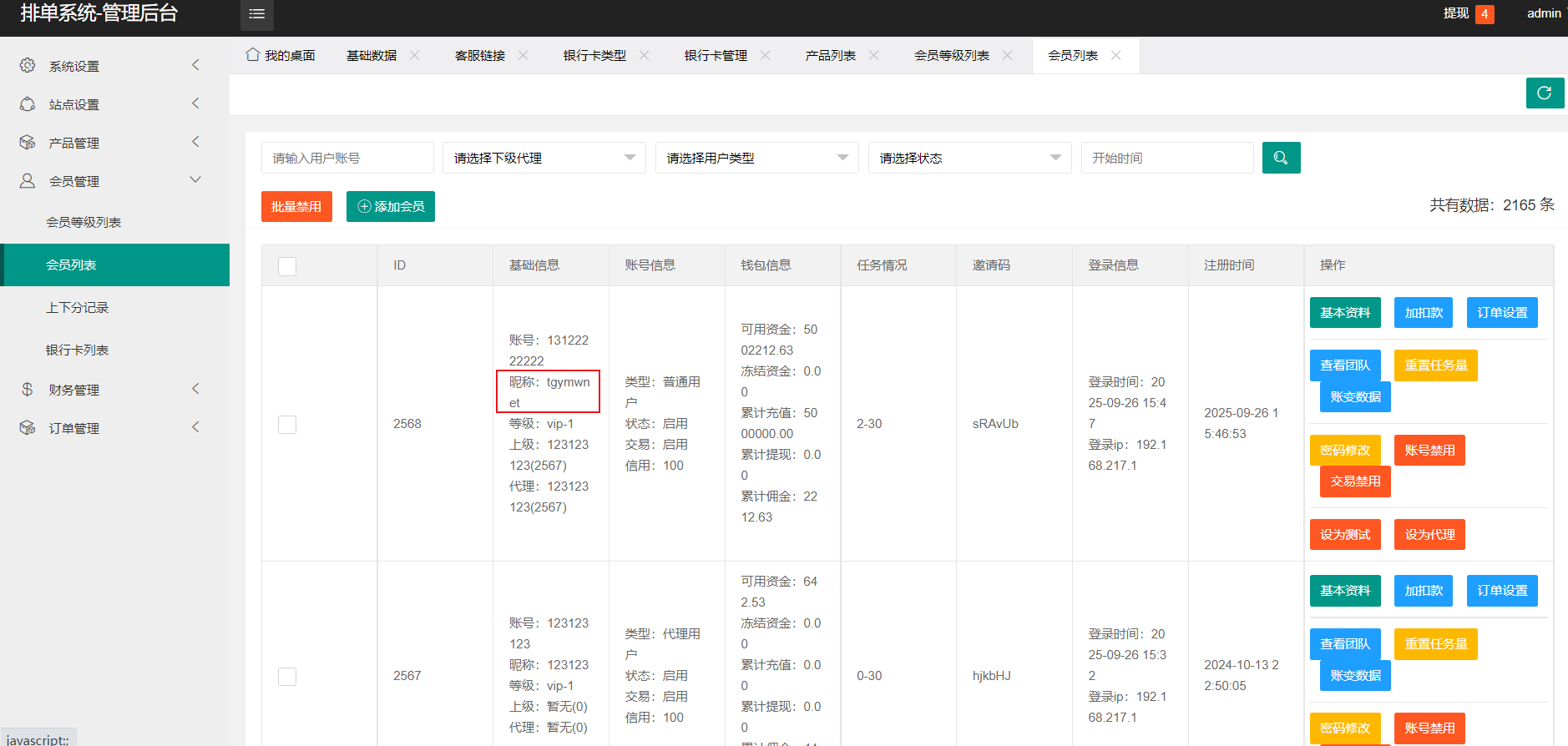Click the red 批量禁用 button
The height and width of the screenshot is (746, 1568).
pyautogui.click(x=296, y=207)
